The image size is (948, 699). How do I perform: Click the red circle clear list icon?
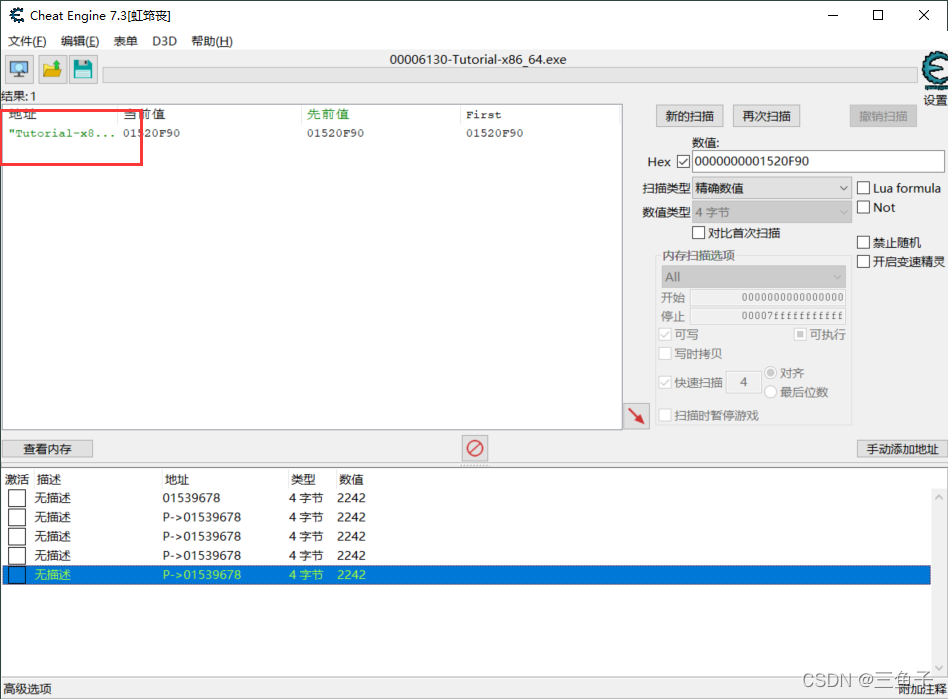(x=475, y=449)
